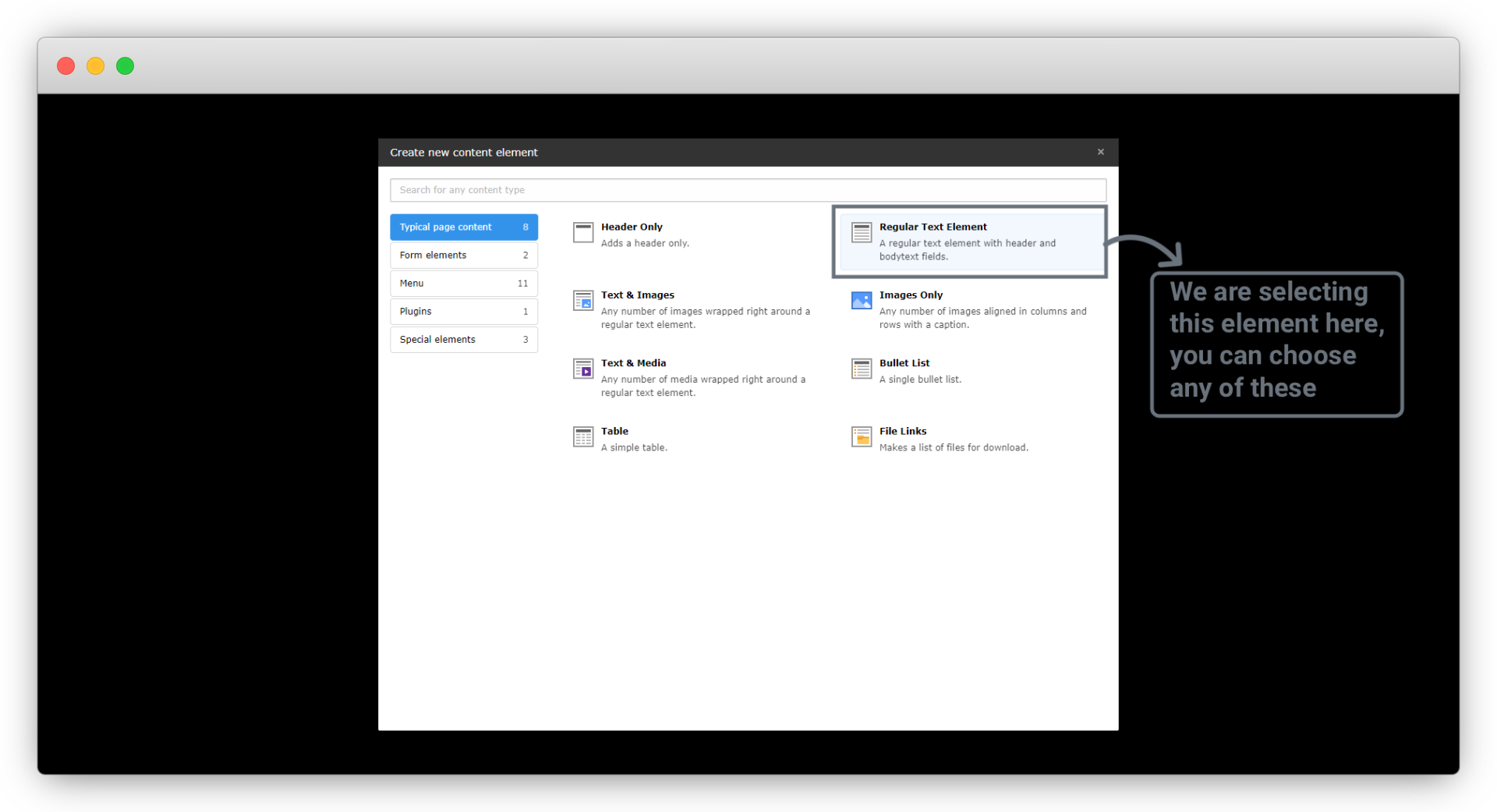Switch to the Form elements tab
This screenshot has height=812, width=1497.
463,255
